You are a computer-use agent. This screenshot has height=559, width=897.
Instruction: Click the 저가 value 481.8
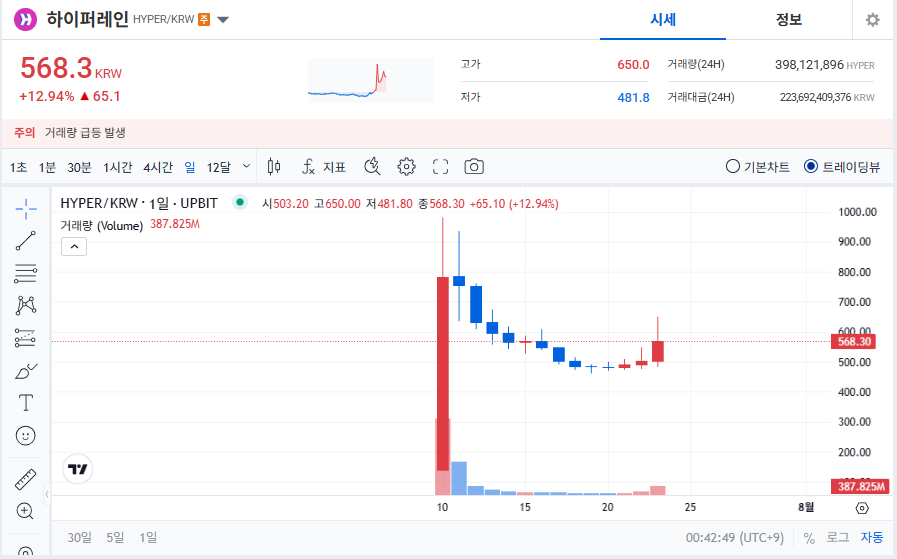click(633, 98)
